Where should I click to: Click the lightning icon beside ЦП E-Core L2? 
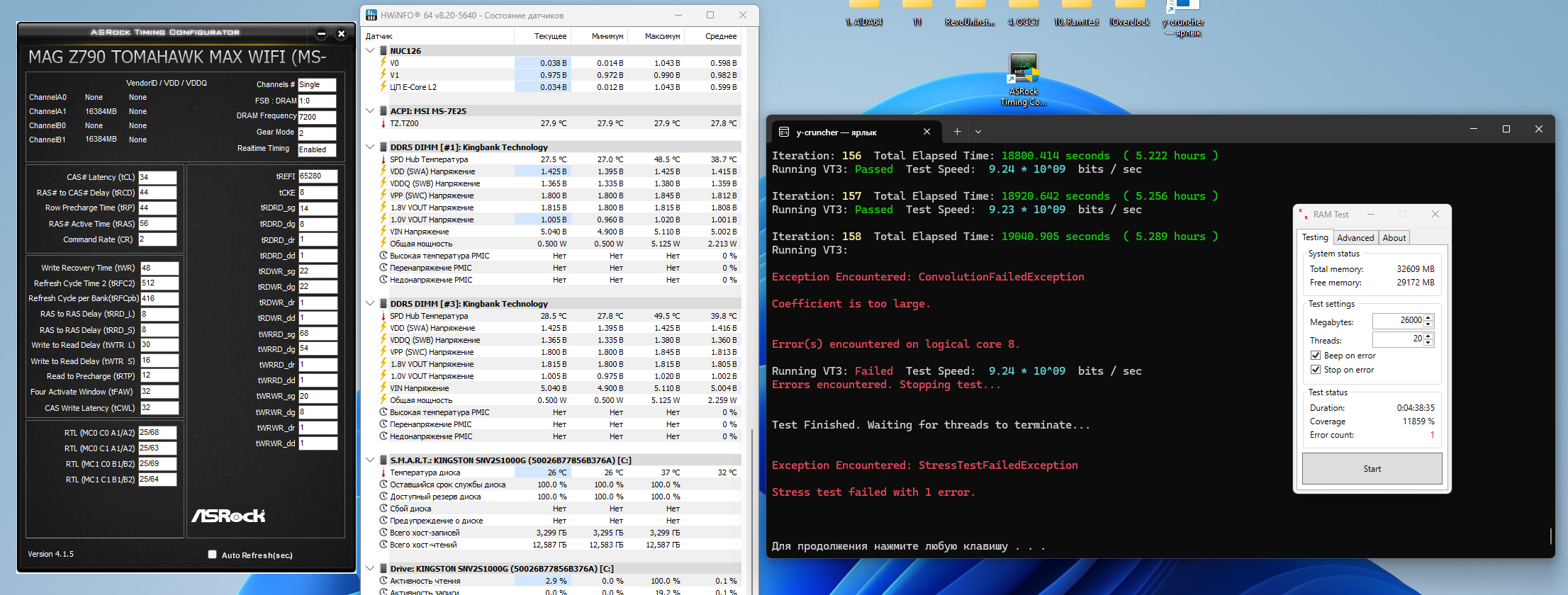383,87
